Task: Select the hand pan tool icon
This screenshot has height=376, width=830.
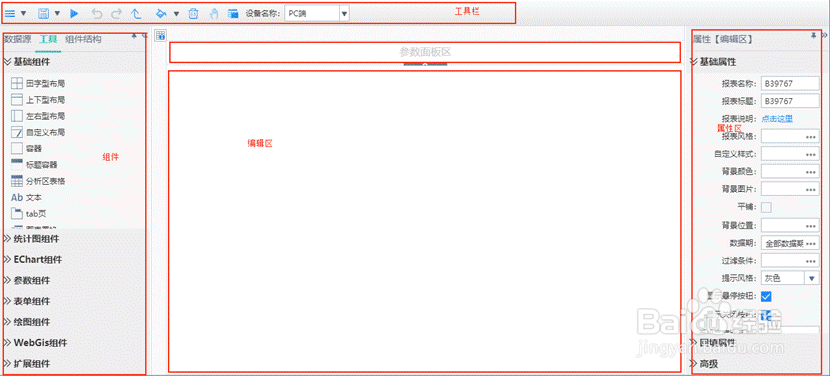Action: tap(213, 13)
